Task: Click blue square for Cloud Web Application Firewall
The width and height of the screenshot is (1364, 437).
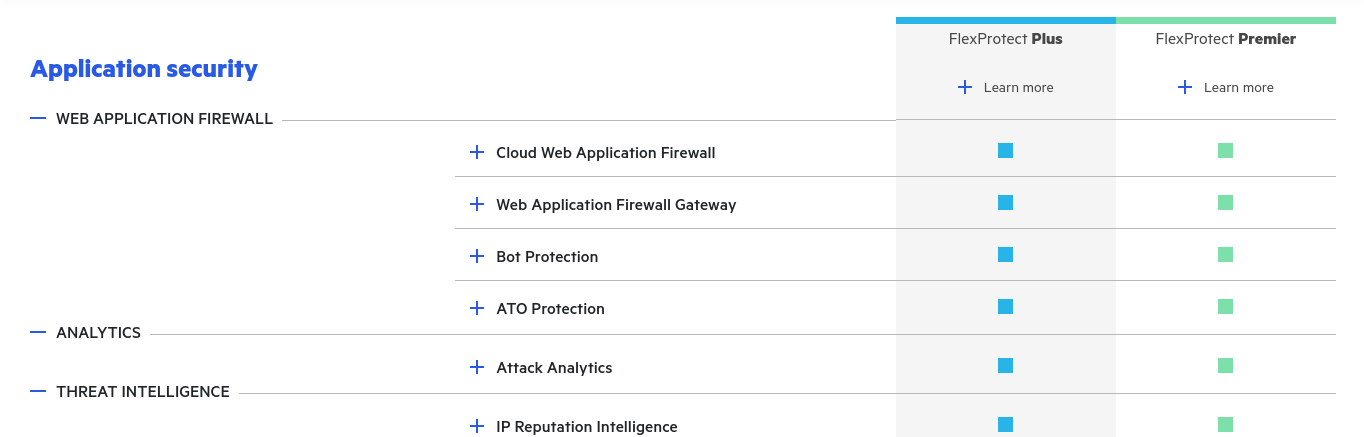Action: pyautogui.click(x=1005, y=151)
